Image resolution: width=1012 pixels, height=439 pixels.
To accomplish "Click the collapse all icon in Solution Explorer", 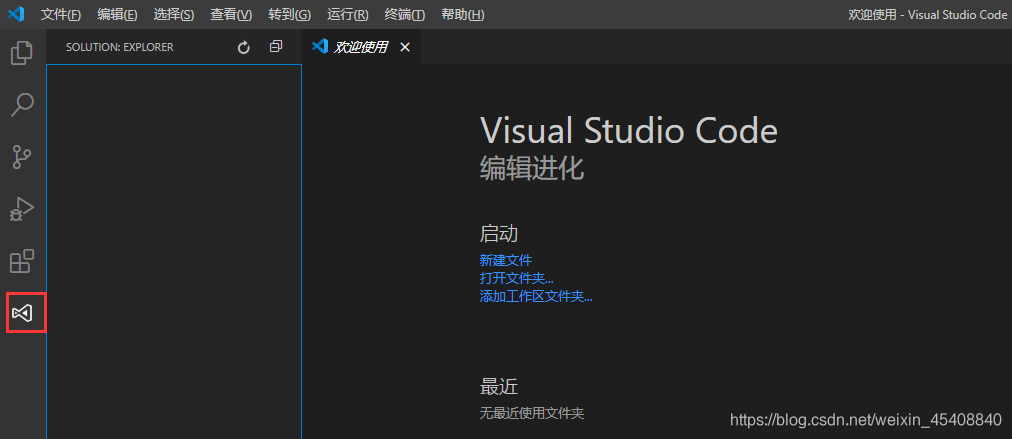I will point(276,46).
